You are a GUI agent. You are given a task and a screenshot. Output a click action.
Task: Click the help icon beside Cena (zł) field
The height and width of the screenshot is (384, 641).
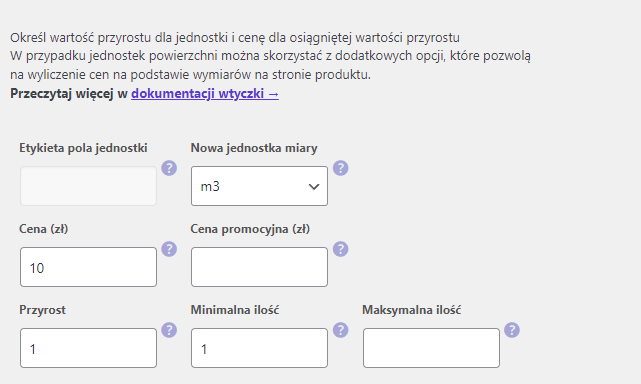(x=169, y=249)
